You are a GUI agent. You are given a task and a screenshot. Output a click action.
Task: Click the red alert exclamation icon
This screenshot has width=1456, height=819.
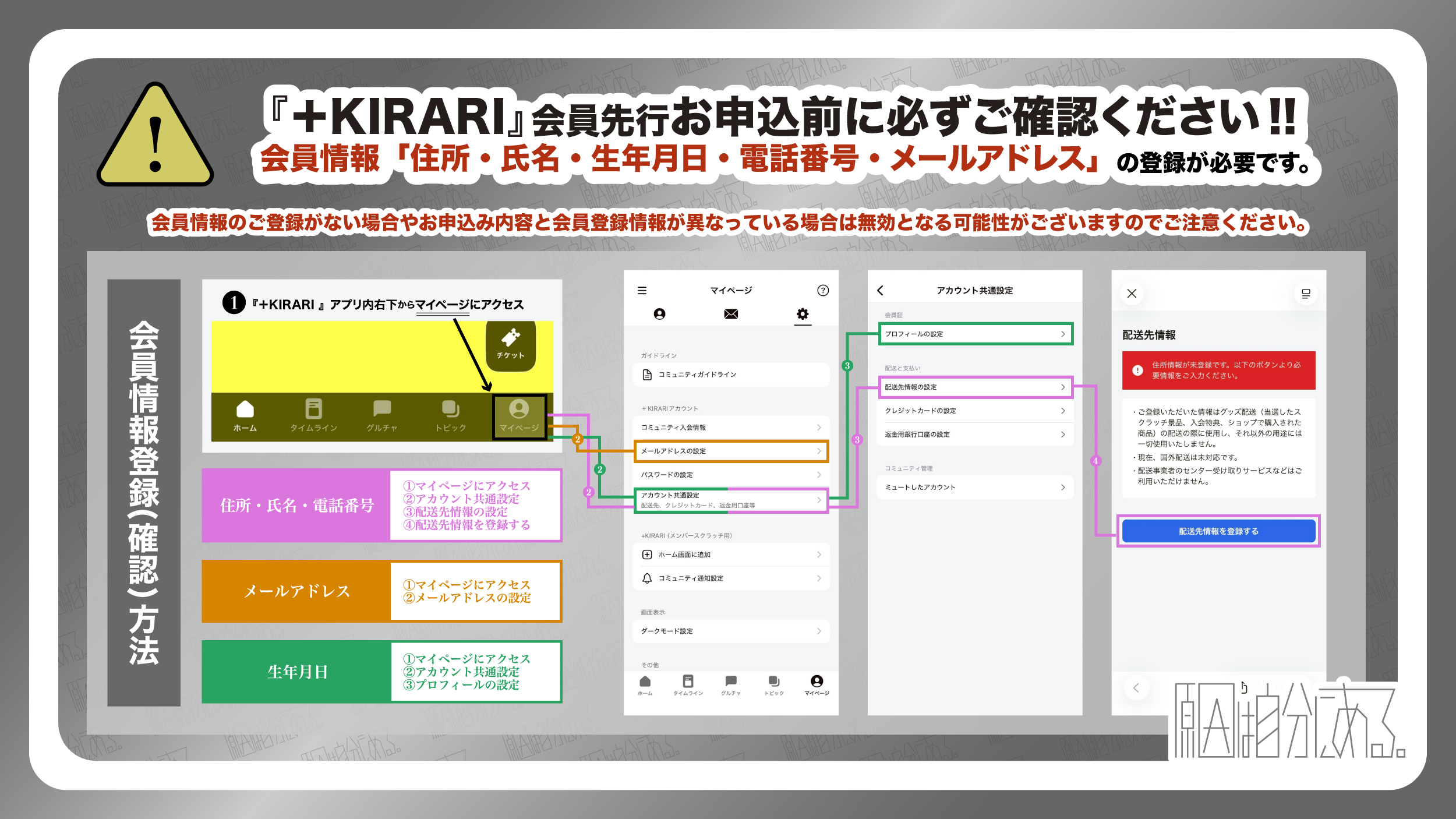1137,370
